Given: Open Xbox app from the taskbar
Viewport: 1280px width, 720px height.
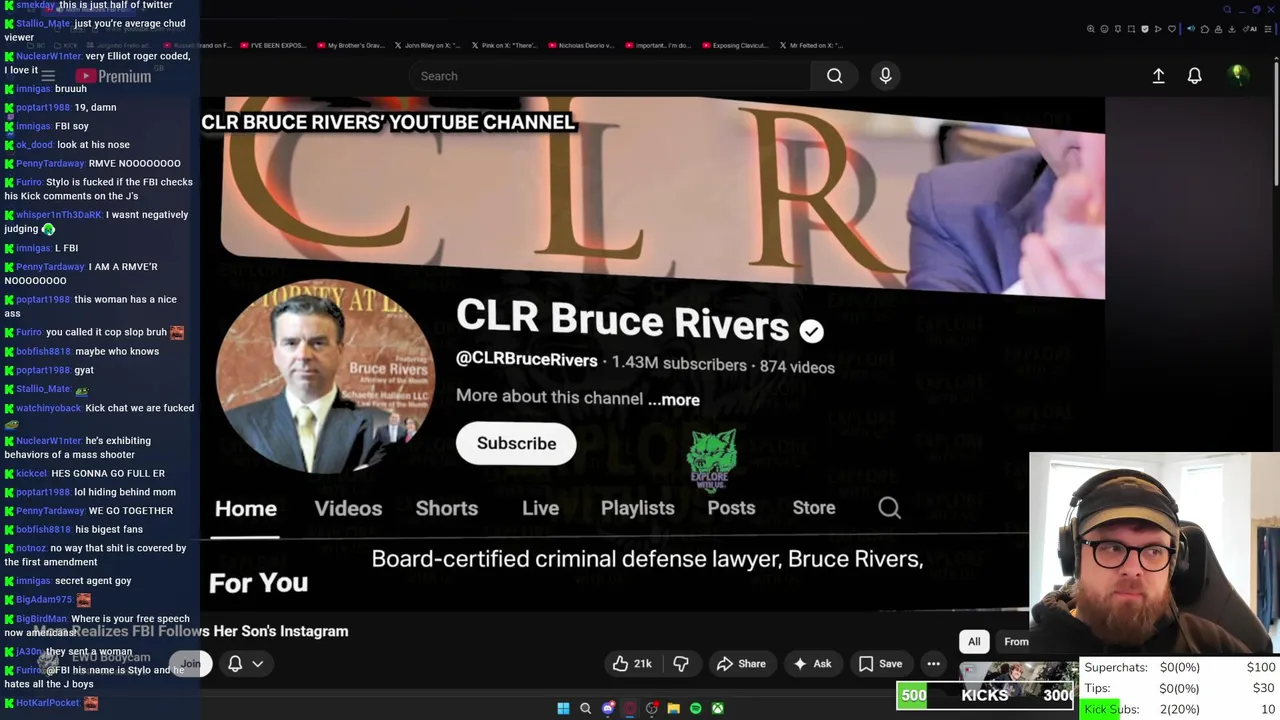Looking at the screenshot, I should click(717, 708).
